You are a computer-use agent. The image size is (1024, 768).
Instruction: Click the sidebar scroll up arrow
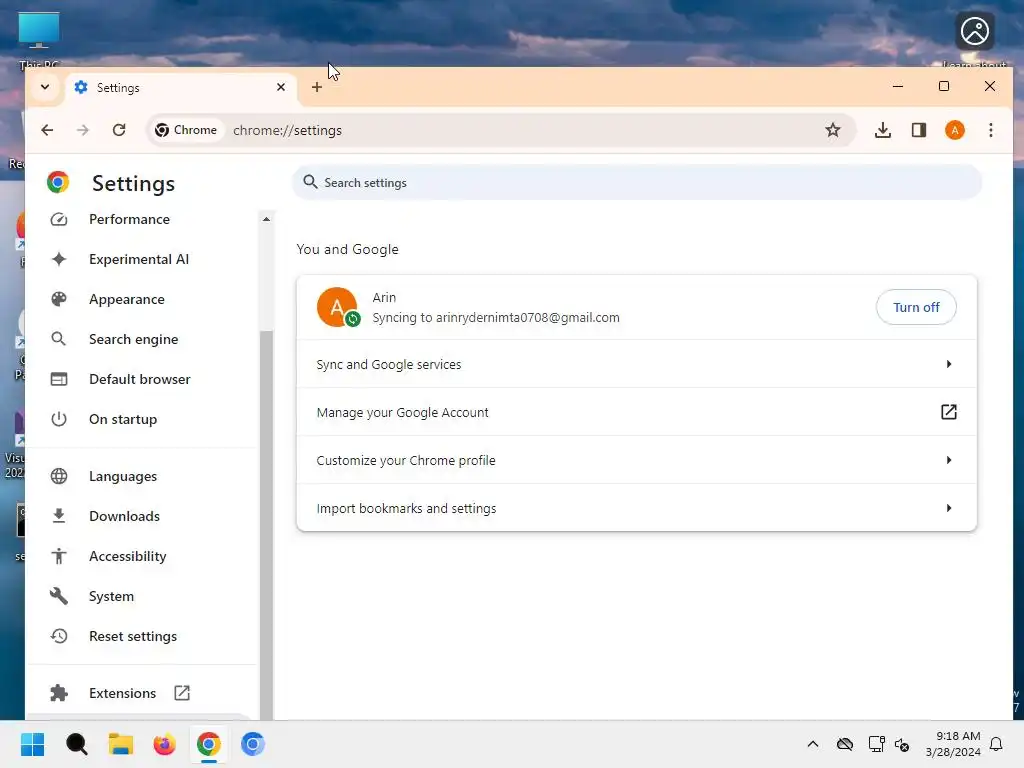(x=266, y=219)
